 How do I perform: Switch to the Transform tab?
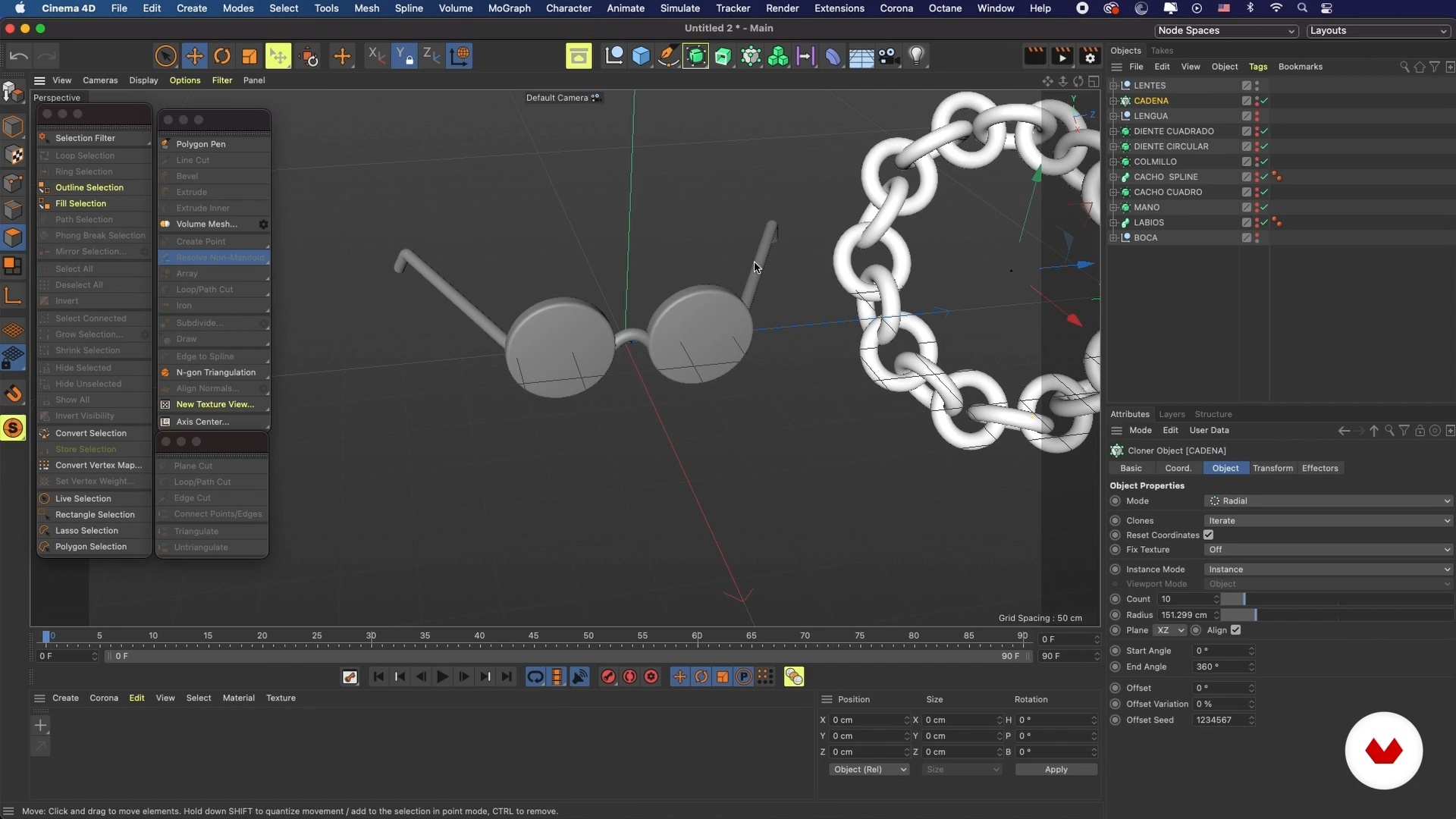(x=1272, y=468)
